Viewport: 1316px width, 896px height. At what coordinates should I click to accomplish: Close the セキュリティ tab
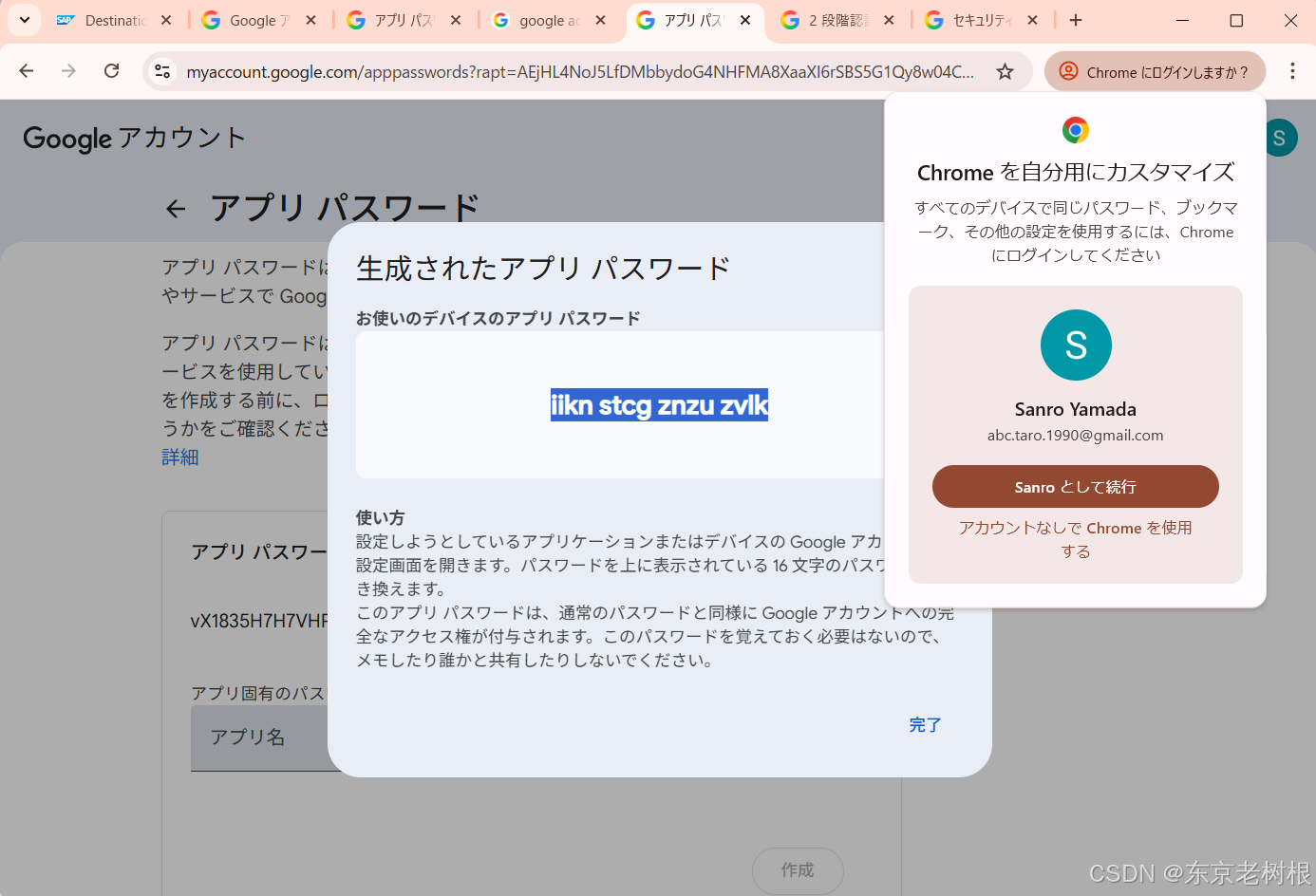coord(1033,20)
